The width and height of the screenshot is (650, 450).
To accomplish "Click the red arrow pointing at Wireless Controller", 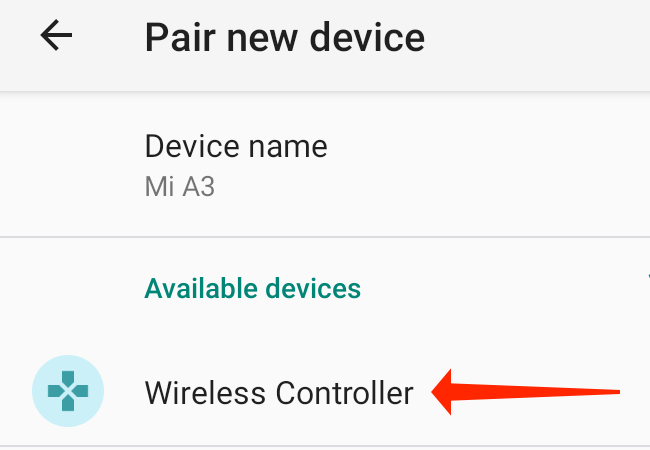I will pos(526,392).
